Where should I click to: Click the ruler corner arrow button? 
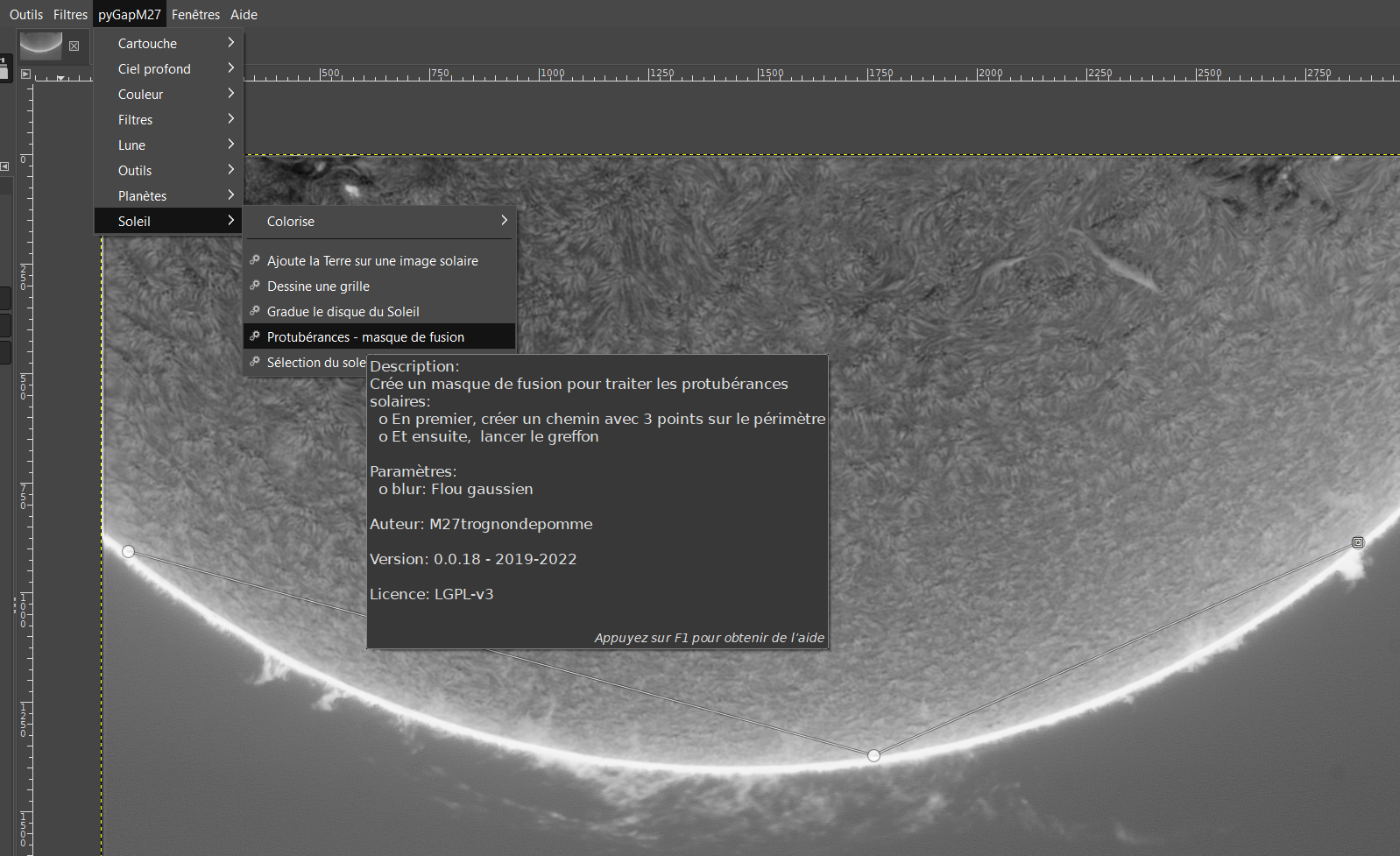(x=25, y=74)
